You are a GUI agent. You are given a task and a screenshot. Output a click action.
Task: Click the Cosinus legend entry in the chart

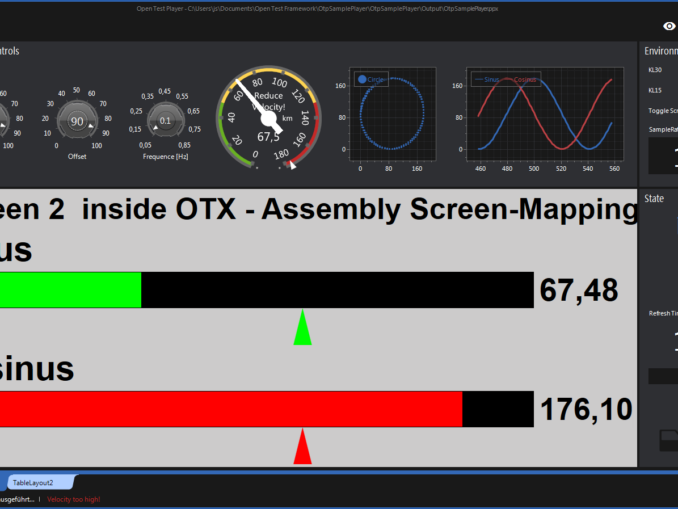(x=524, y=78)
